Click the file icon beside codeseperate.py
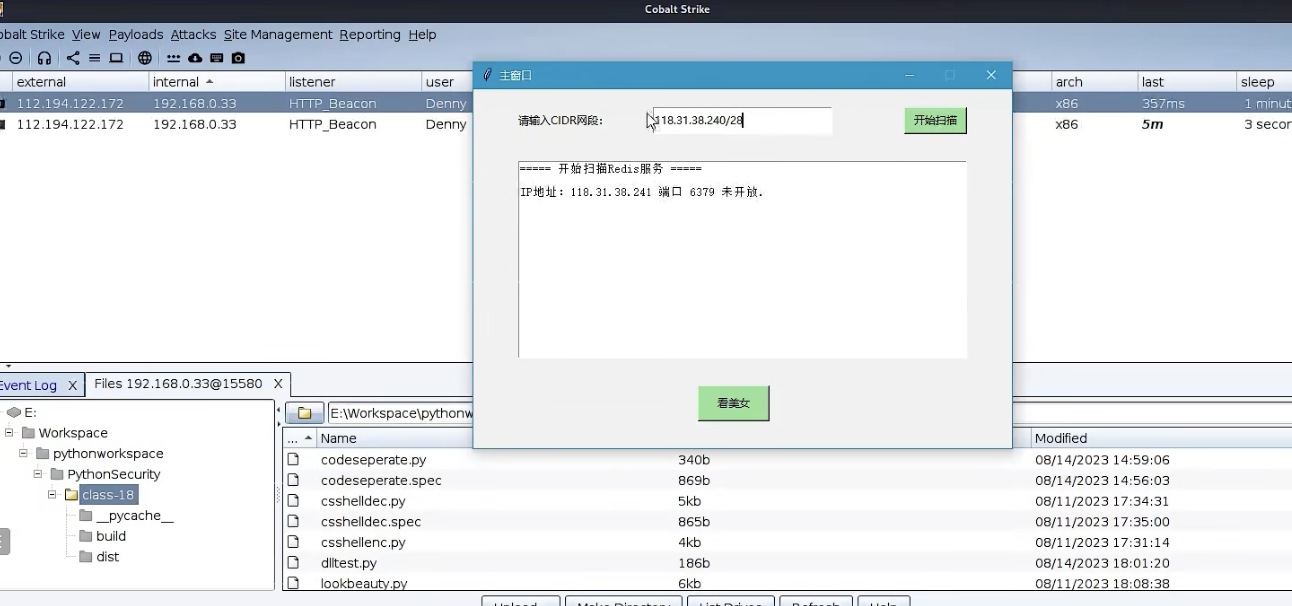 tap(294, 460)
